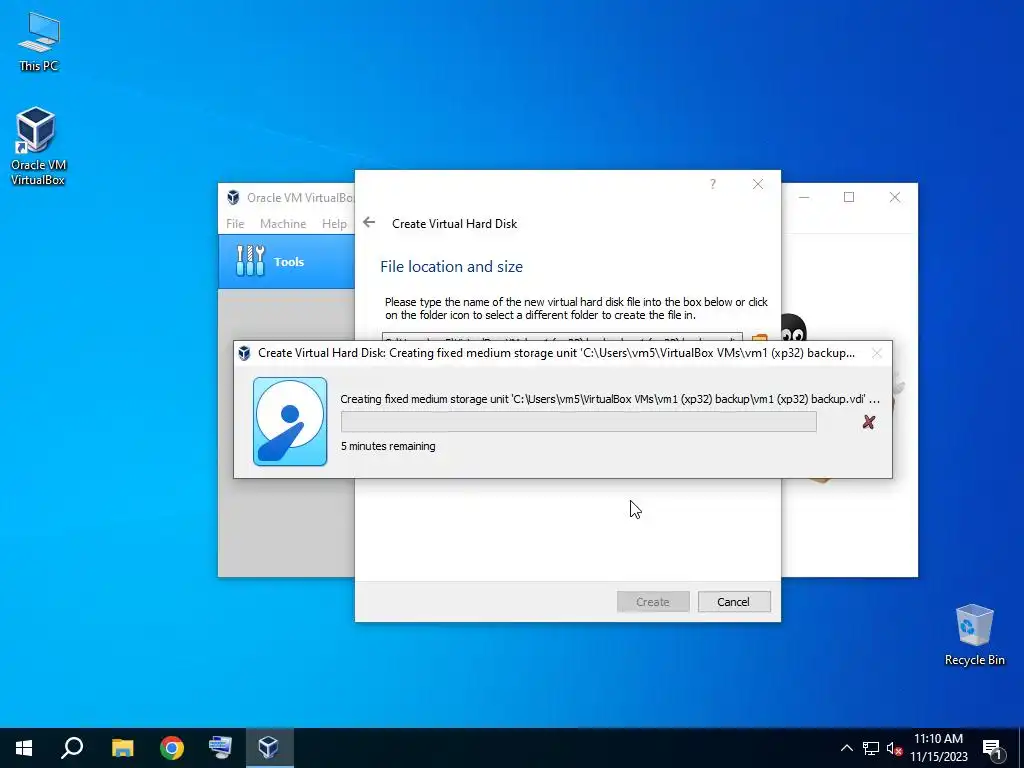
Task: Click the folder icon to choose file location
Action: (759, 338)
